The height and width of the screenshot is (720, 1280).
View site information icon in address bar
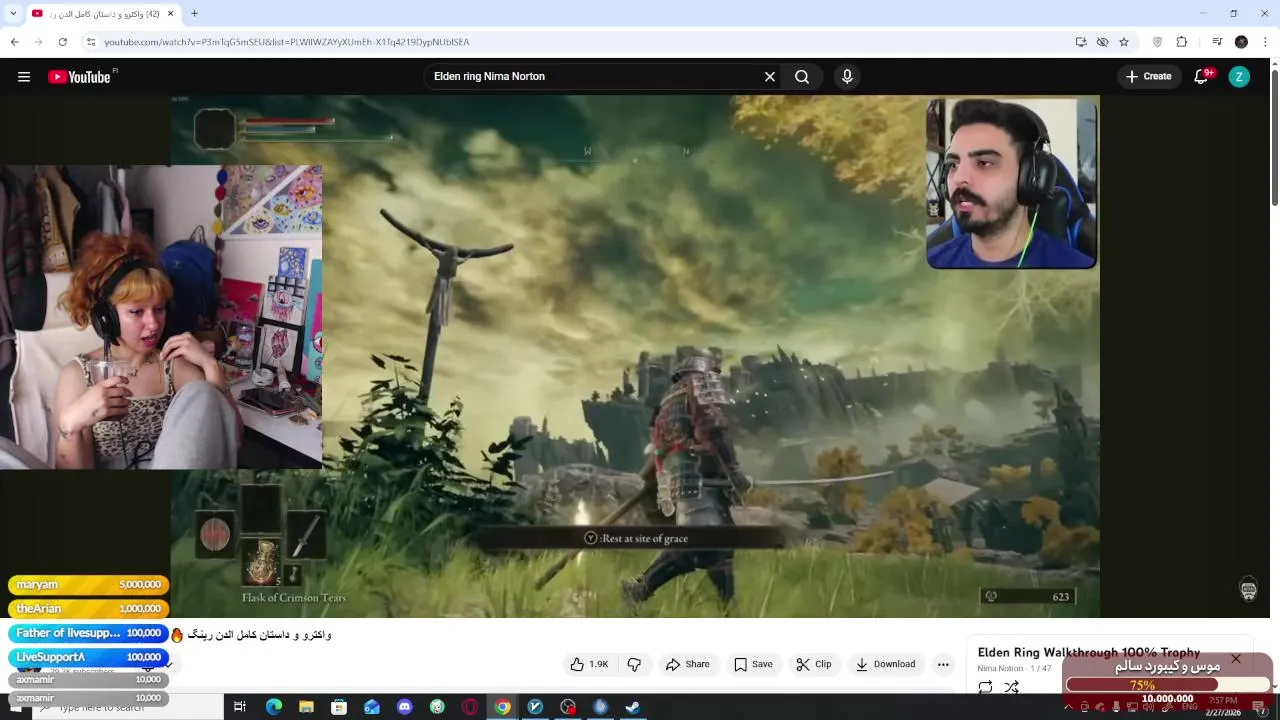91,42
